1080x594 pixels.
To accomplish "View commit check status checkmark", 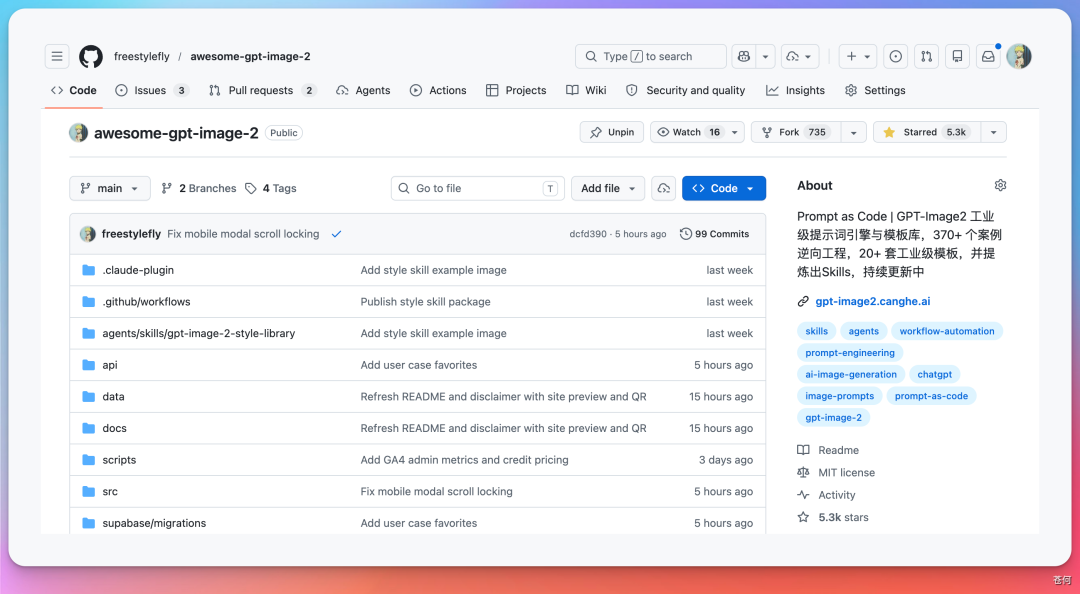I will tap(336, 234).
